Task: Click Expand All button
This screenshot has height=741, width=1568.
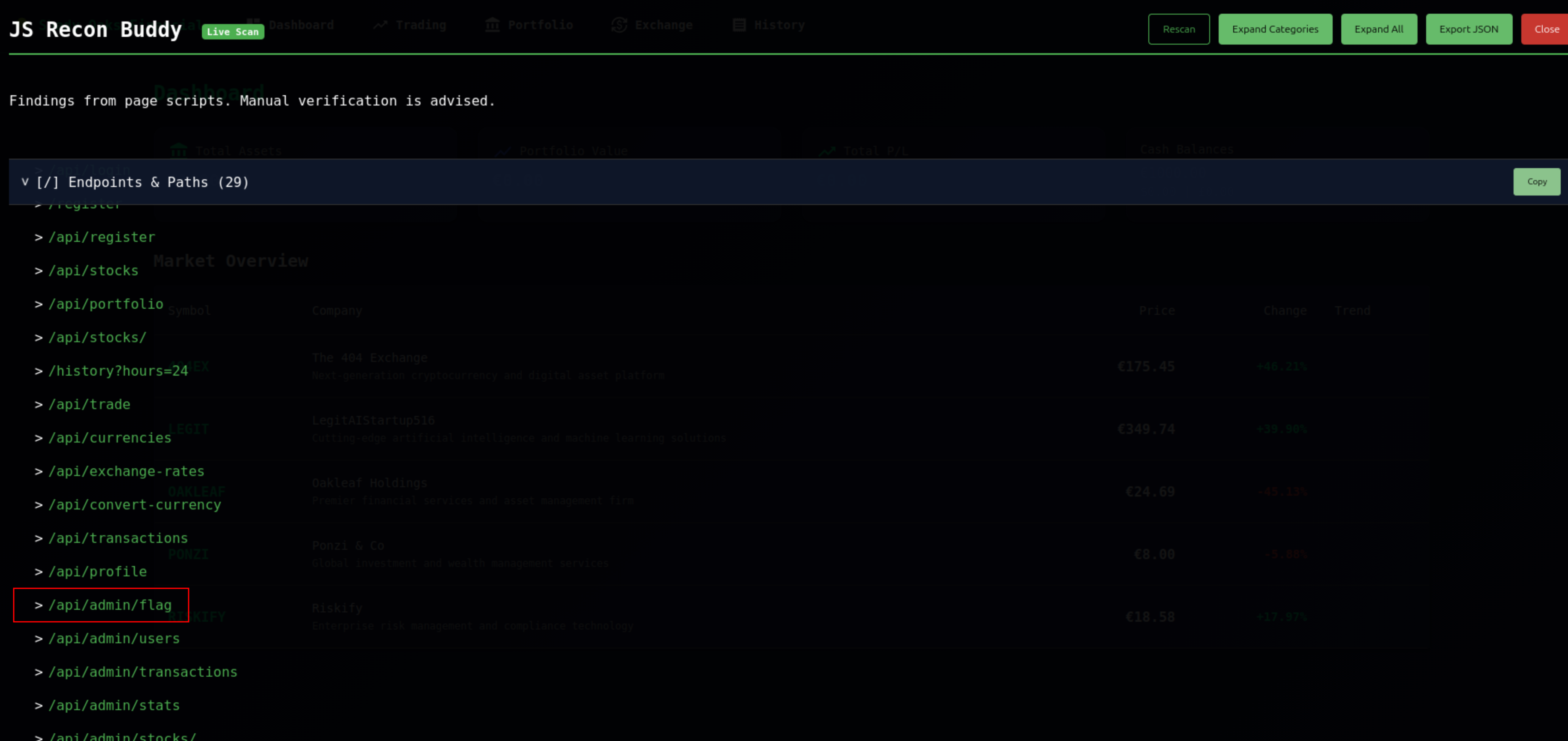Action: click(1378, 29)
